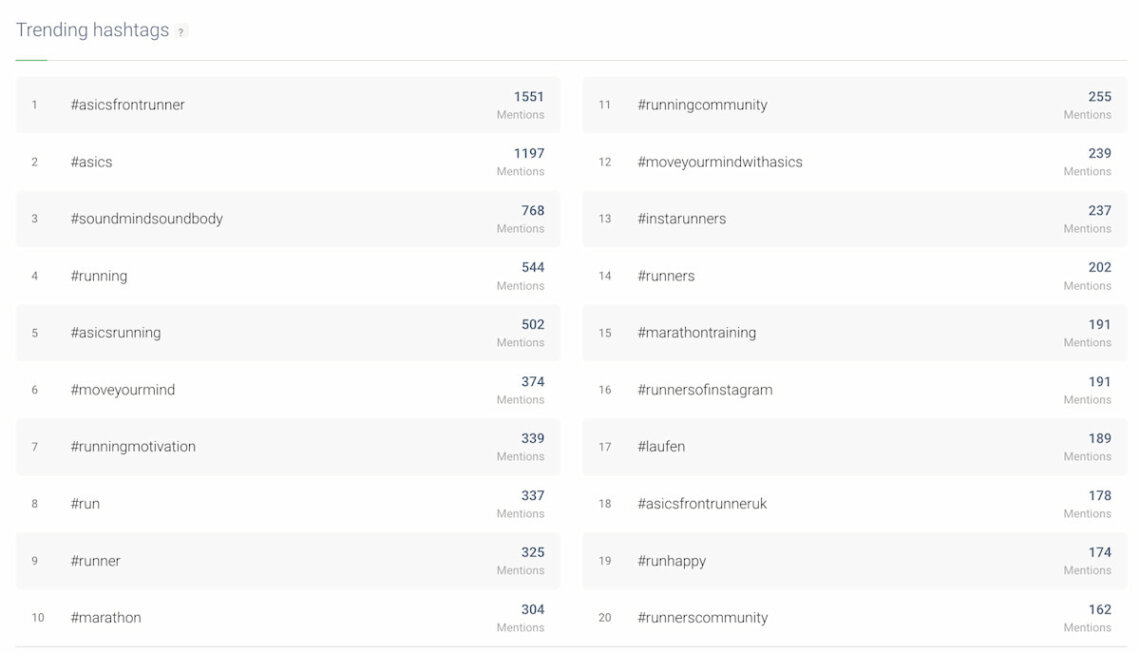
Task: Click the 178 mentions value
Action: [x=1099, y=496]
